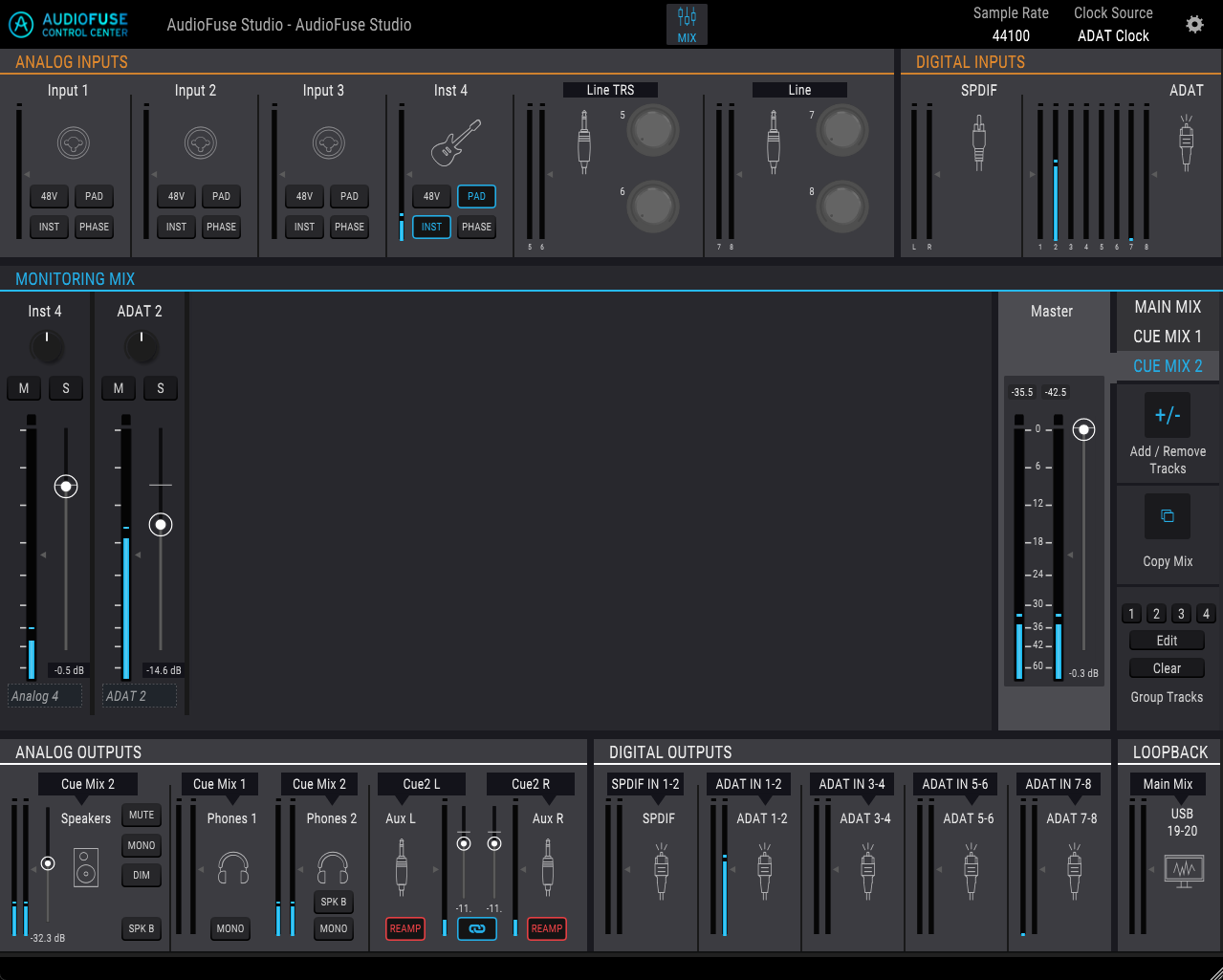The height and width of the screenshot is (980, 1223).
Task: Click the AudioFuse Control Center logo
Action: [x=68, y=25]
